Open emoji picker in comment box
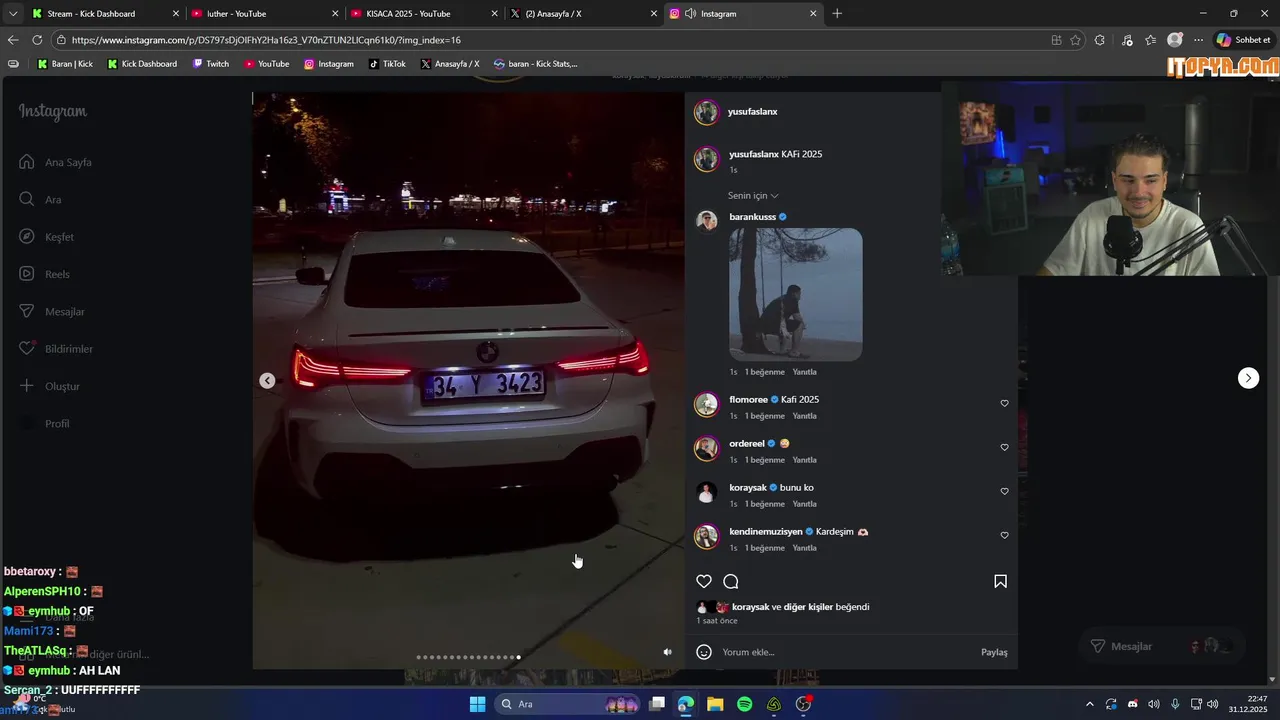 (704, 652)
